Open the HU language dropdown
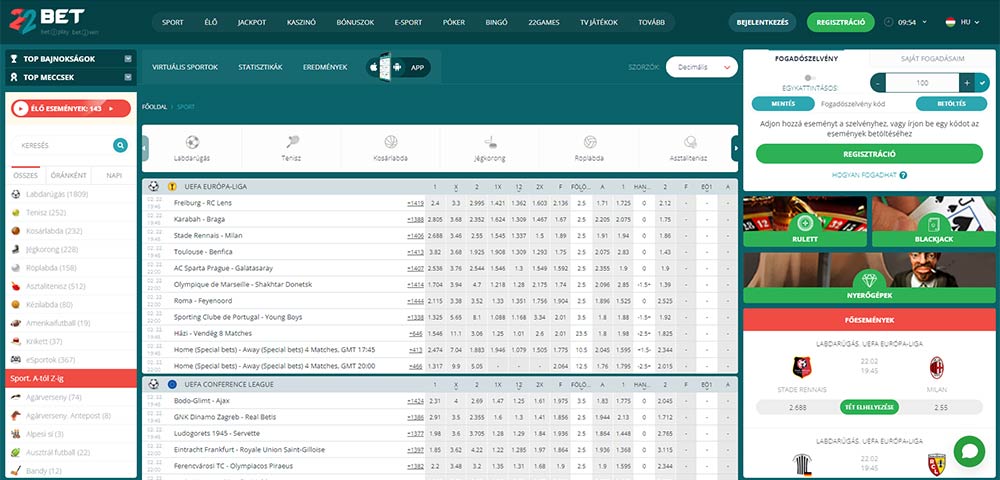Viewport: 1000px width, 480px height. [962, 22]
